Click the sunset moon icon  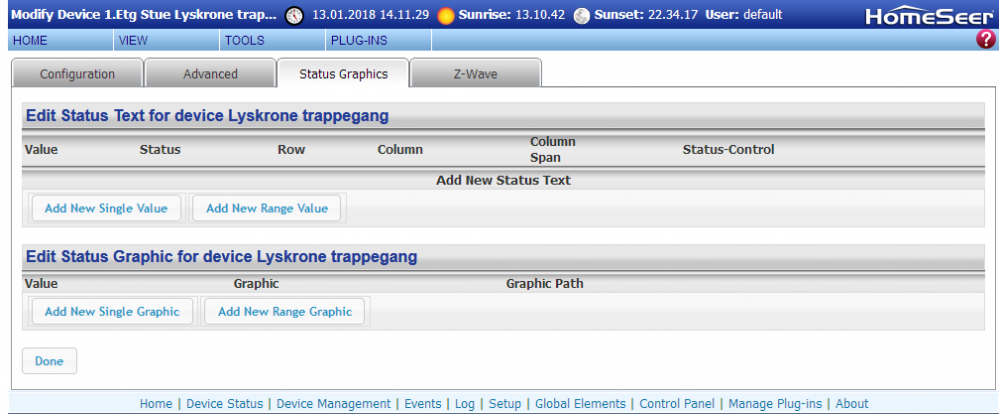click(582, 16)
